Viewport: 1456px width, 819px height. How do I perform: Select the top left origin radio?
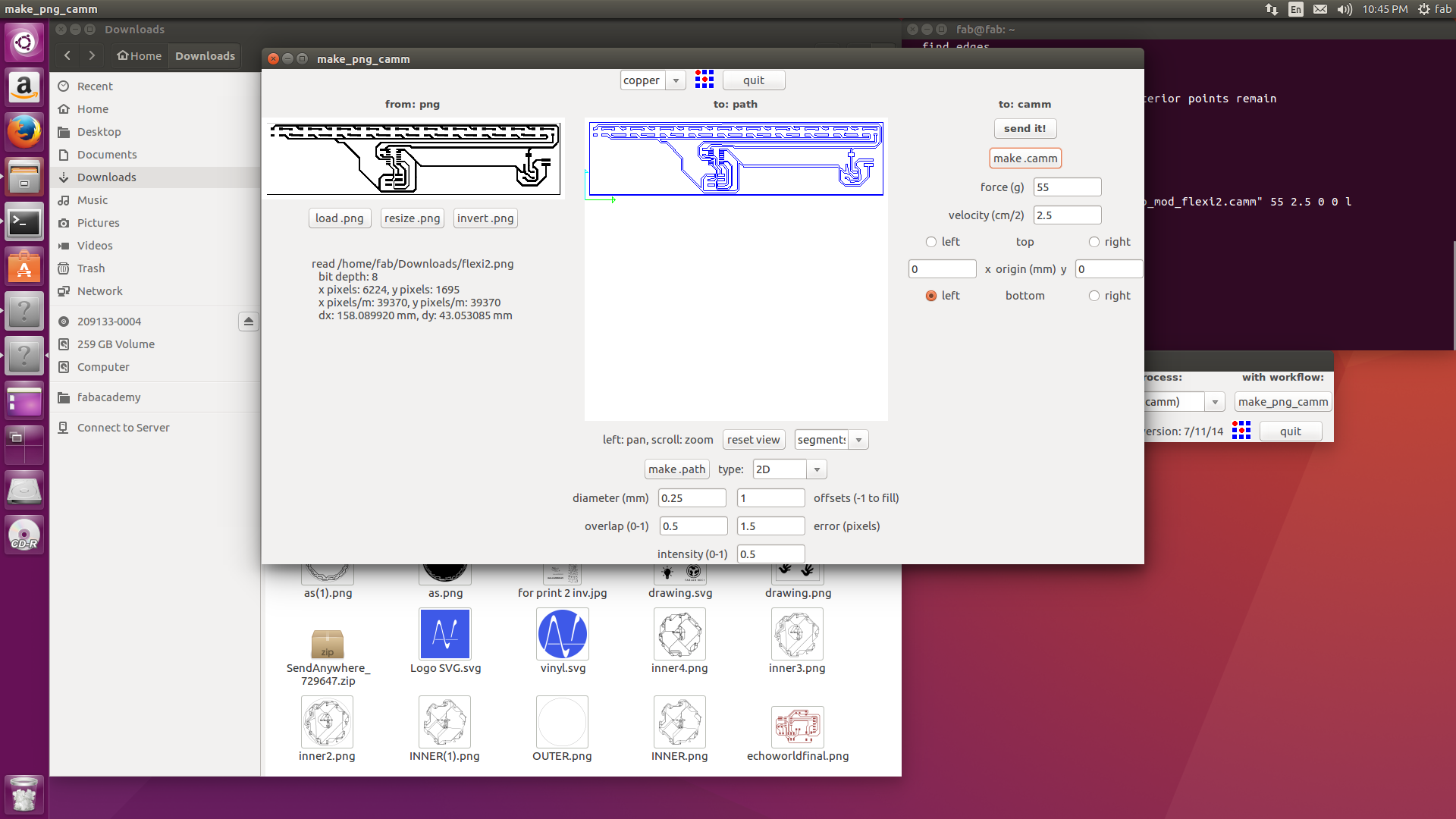pos(931,242)
